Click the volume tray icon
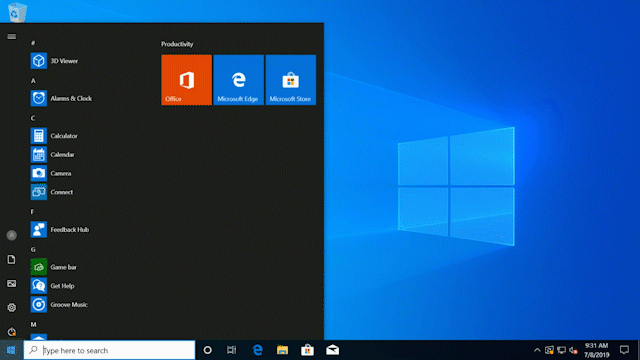This screenshot has height=360, width=640. [x=573, y=350]
